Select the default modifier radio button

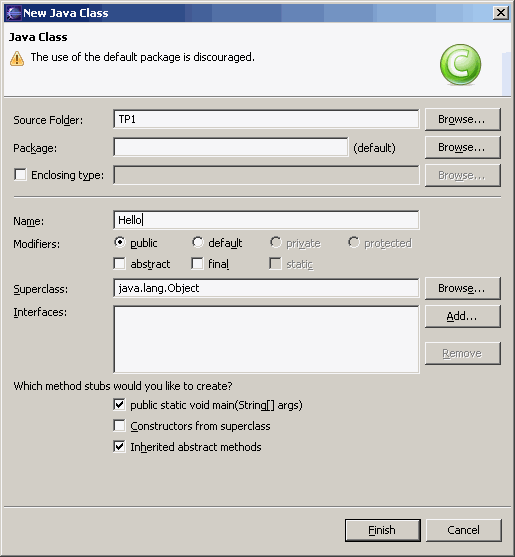[198, 242]
